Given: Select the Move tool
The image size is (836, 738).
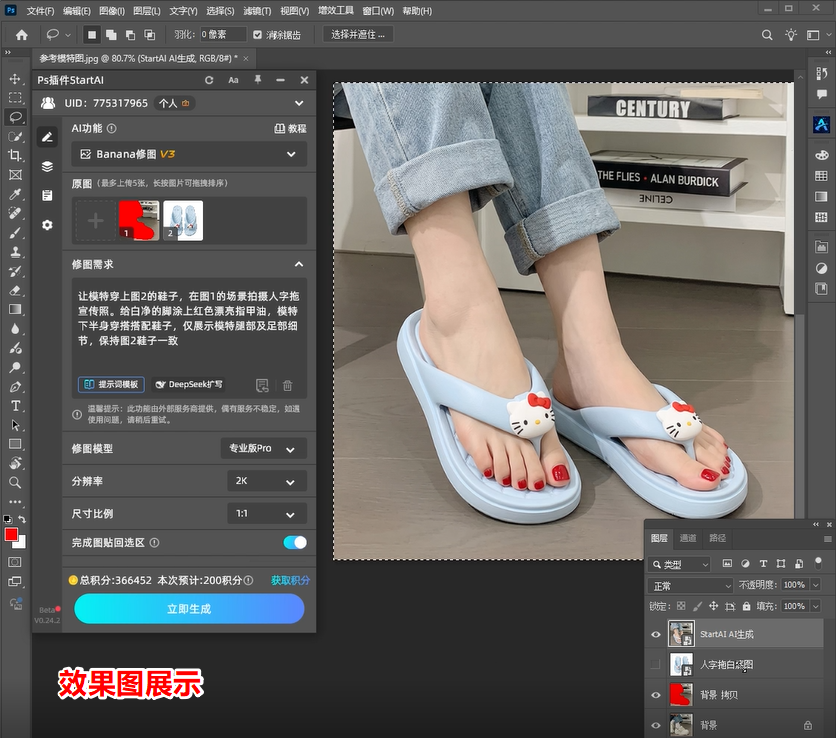Looking at the screenshot, I should point(15,79).
